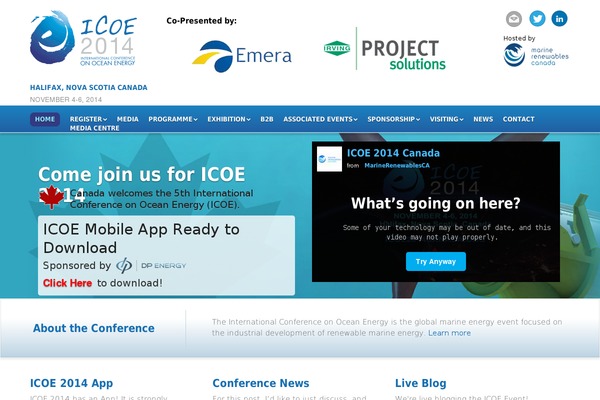Click the ICOE Mobile App Ready to Download text
The image size is (600, 400).
(141, 238)
